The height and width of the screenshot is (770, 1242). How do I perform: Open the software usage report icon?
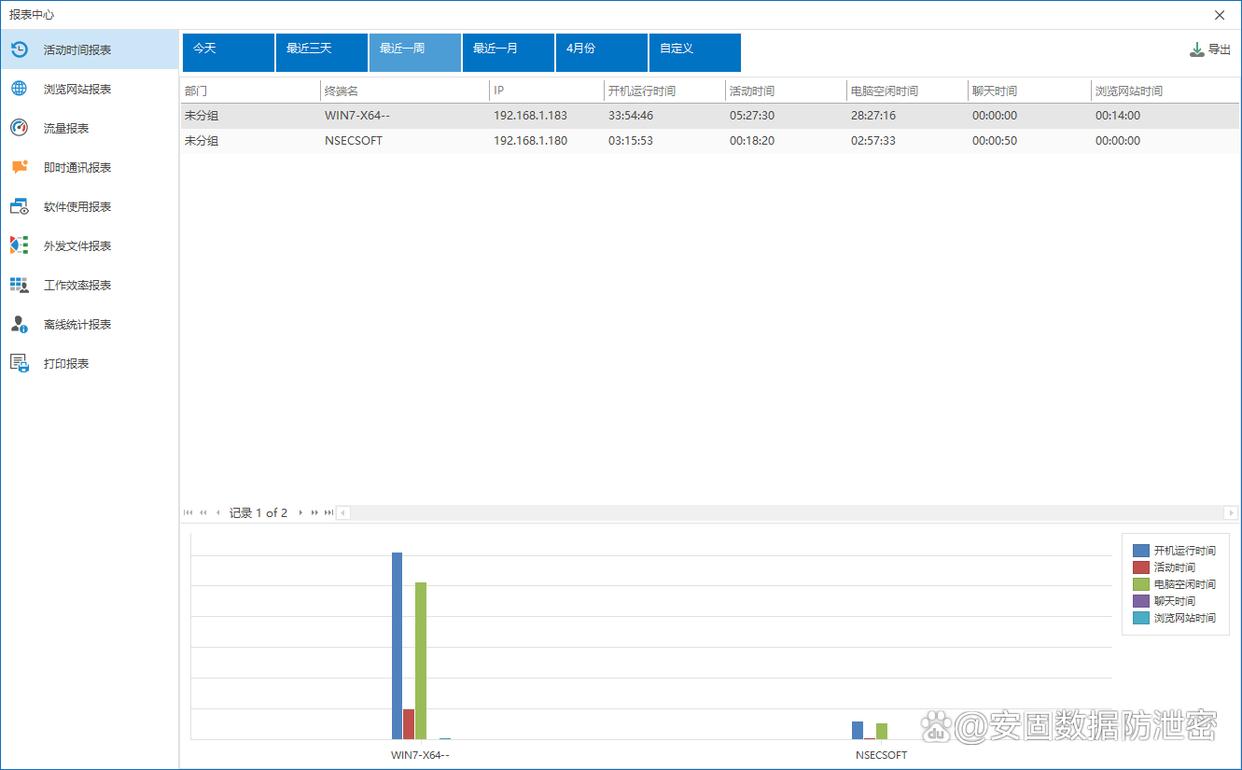coord(19,207)
